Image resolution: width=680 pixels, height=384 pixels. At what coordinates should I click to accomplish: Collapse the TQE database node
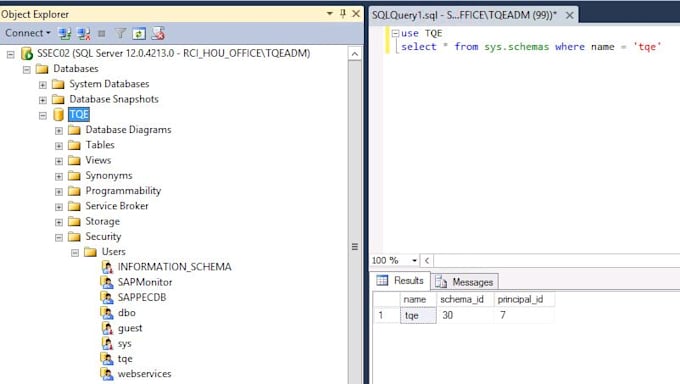(42, 115)
